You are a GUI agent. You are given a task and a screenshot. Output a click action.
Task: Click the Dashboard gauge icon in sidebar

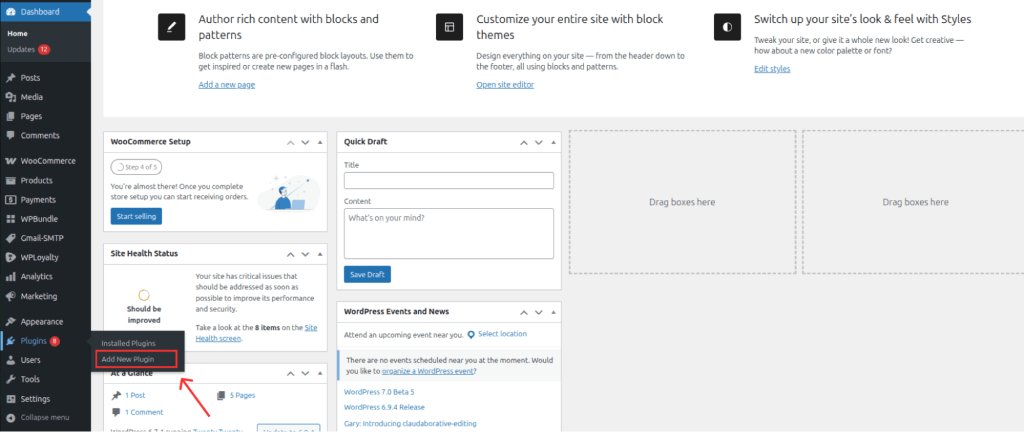(10, 12)
